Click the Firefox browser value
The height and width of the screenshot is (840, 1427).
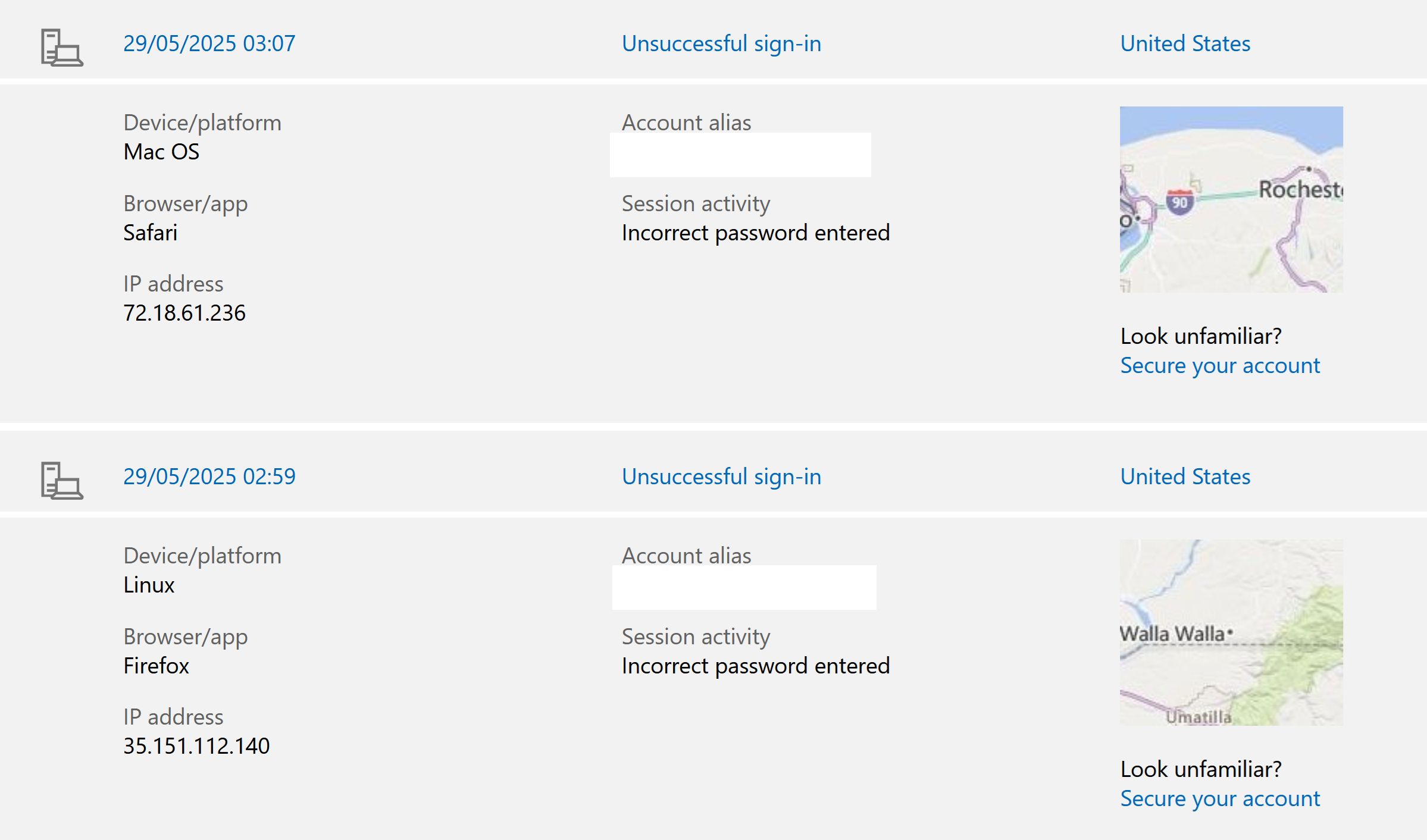click(x=156, y=666)
